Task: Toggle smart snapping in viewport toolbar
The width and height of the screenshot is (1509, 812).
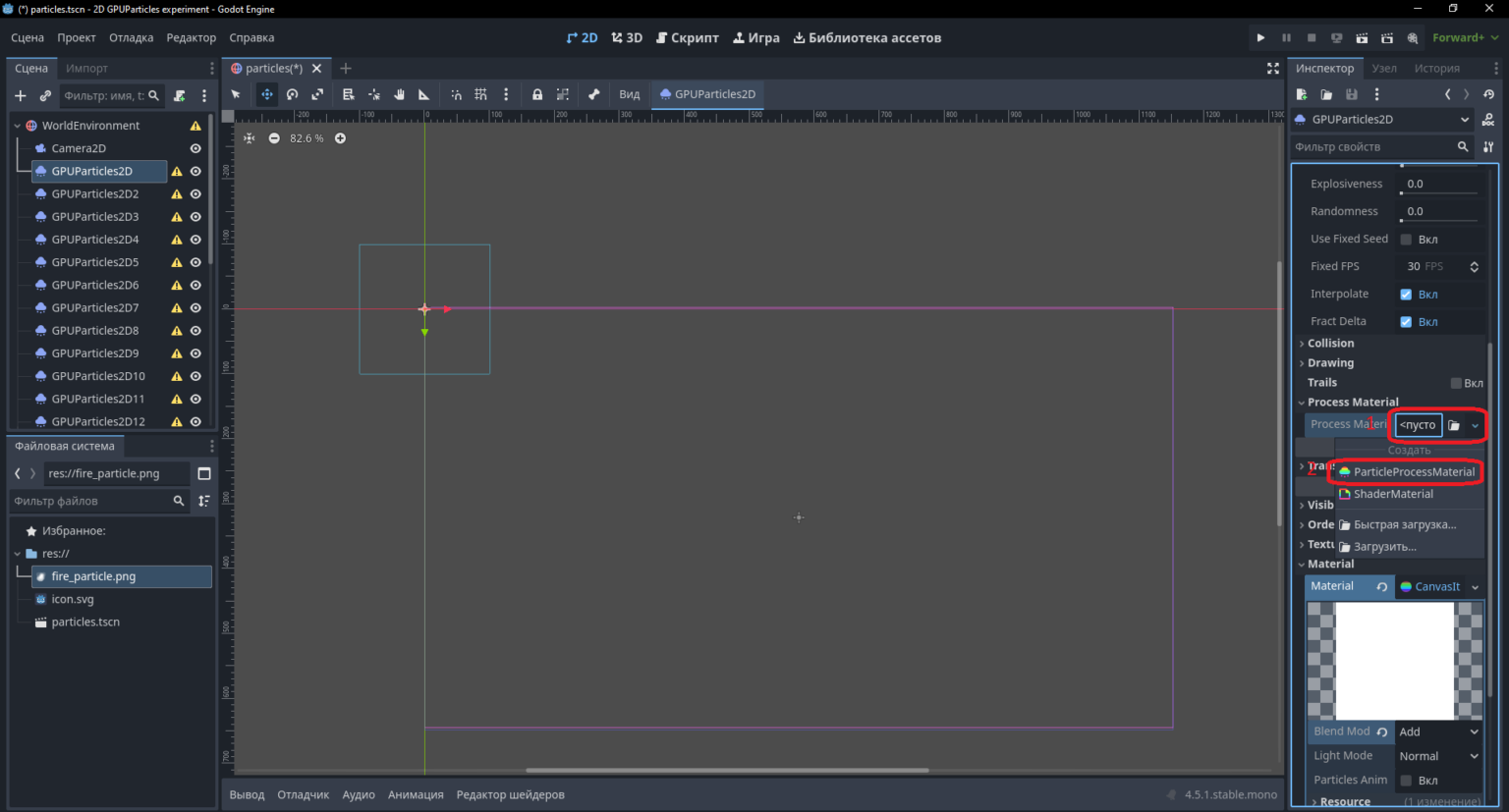Action: (456, 94)
